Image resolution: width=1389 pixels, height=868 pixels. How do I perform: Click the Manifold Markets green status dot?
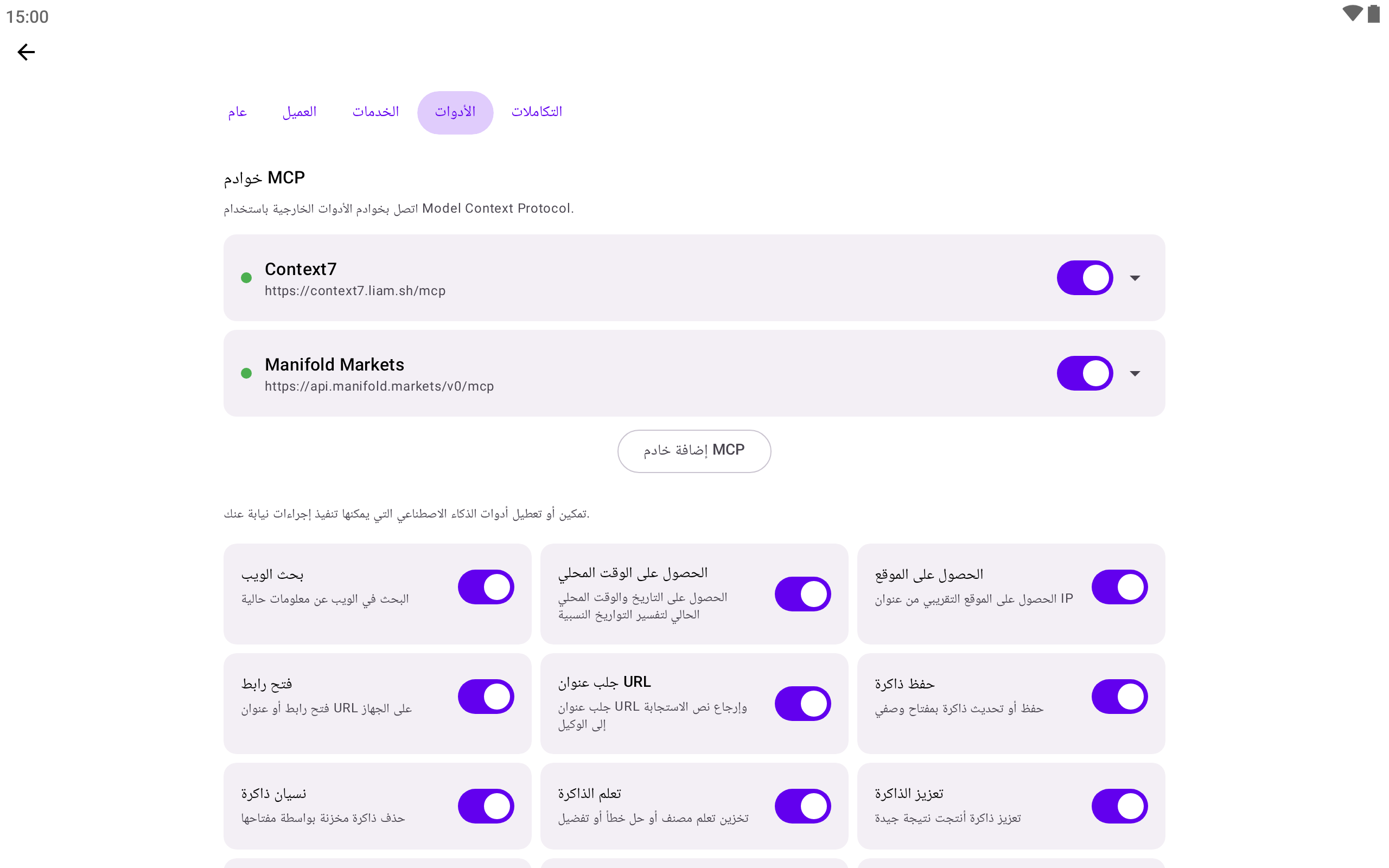[246, 373]
